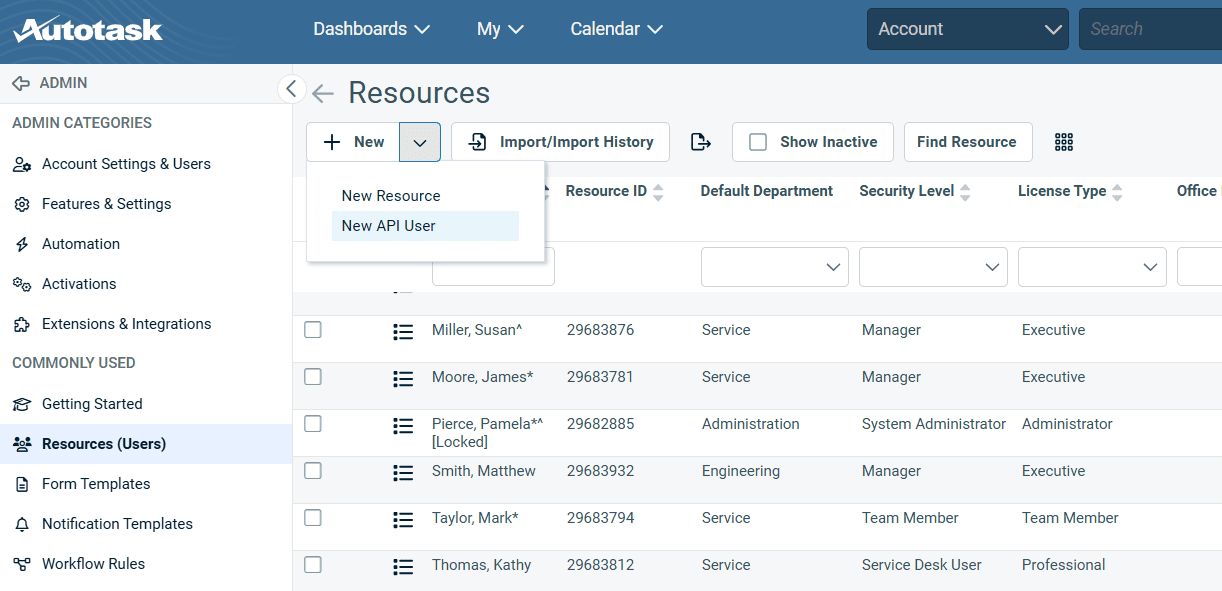Open Account Settings & Users category
This screenshot has height=591, width=1222.
point(146,164)
